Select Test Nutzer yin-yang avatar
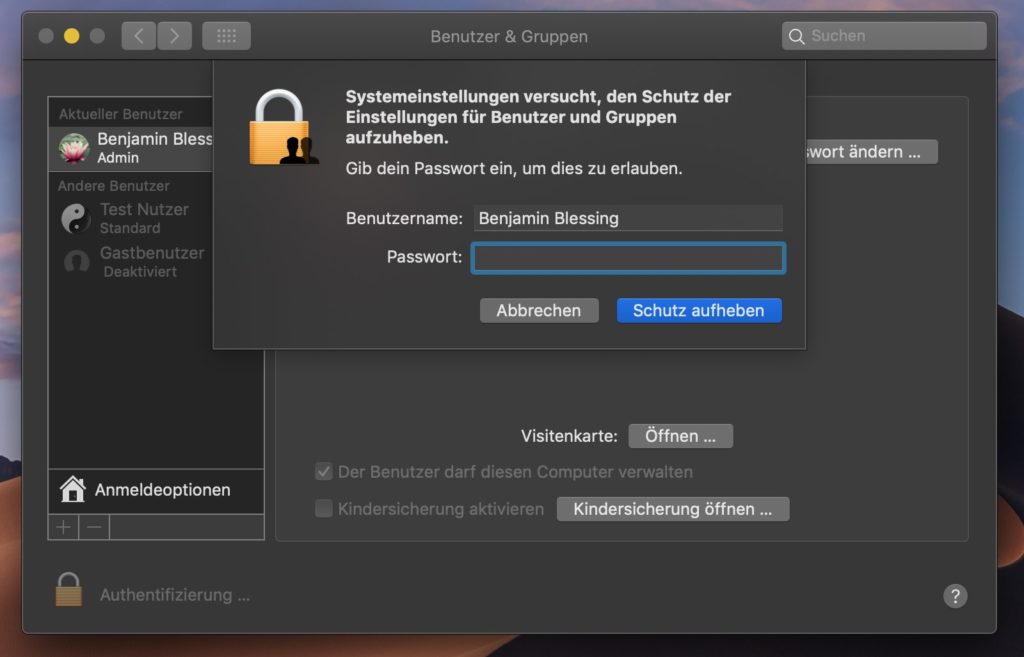The width and height of the screenshot is (1024, 657). point(76,218)
